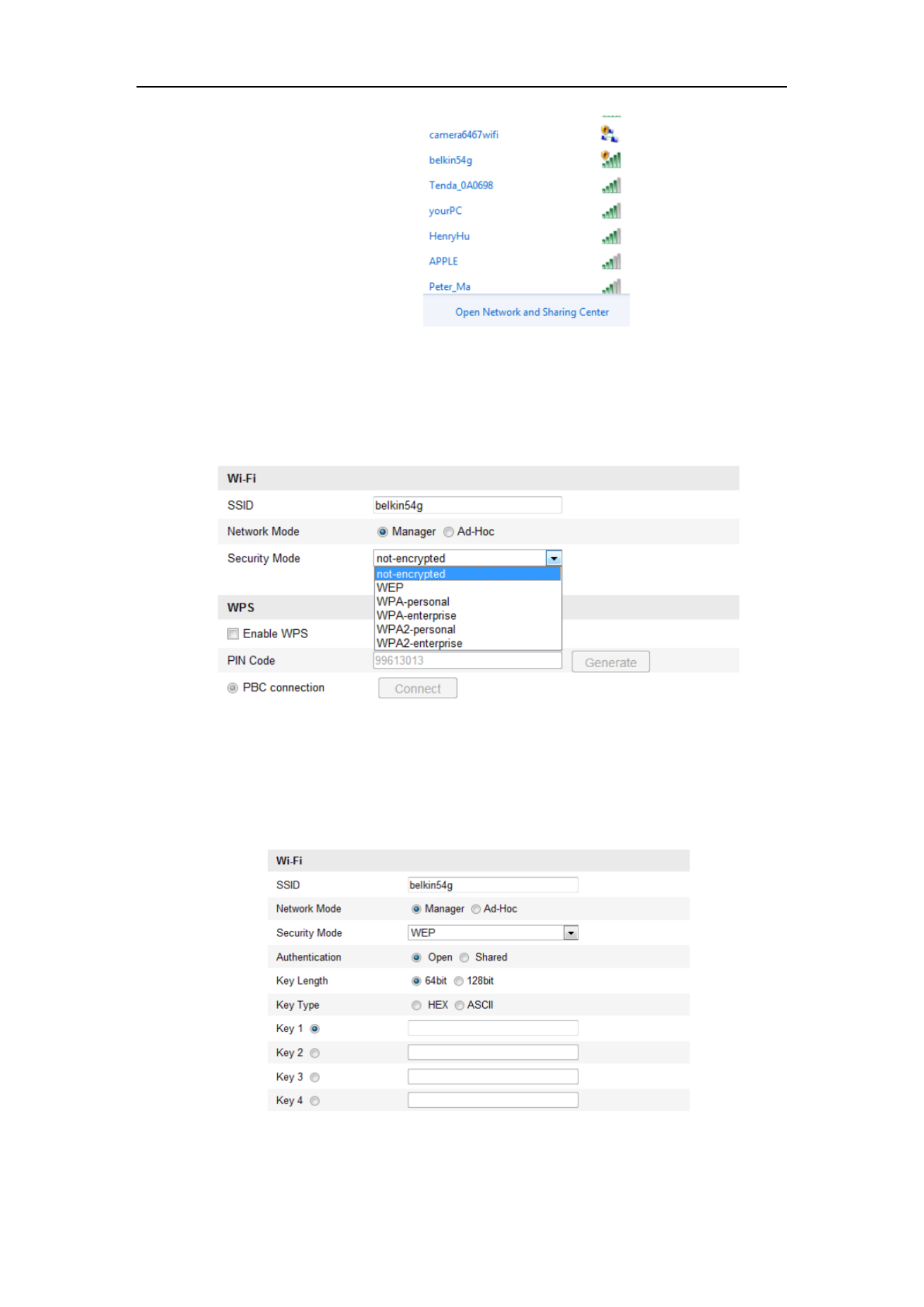Click SSID field in upper Wi-Fi panel
Screen dimensions: 924x1307
pos(467,505)
